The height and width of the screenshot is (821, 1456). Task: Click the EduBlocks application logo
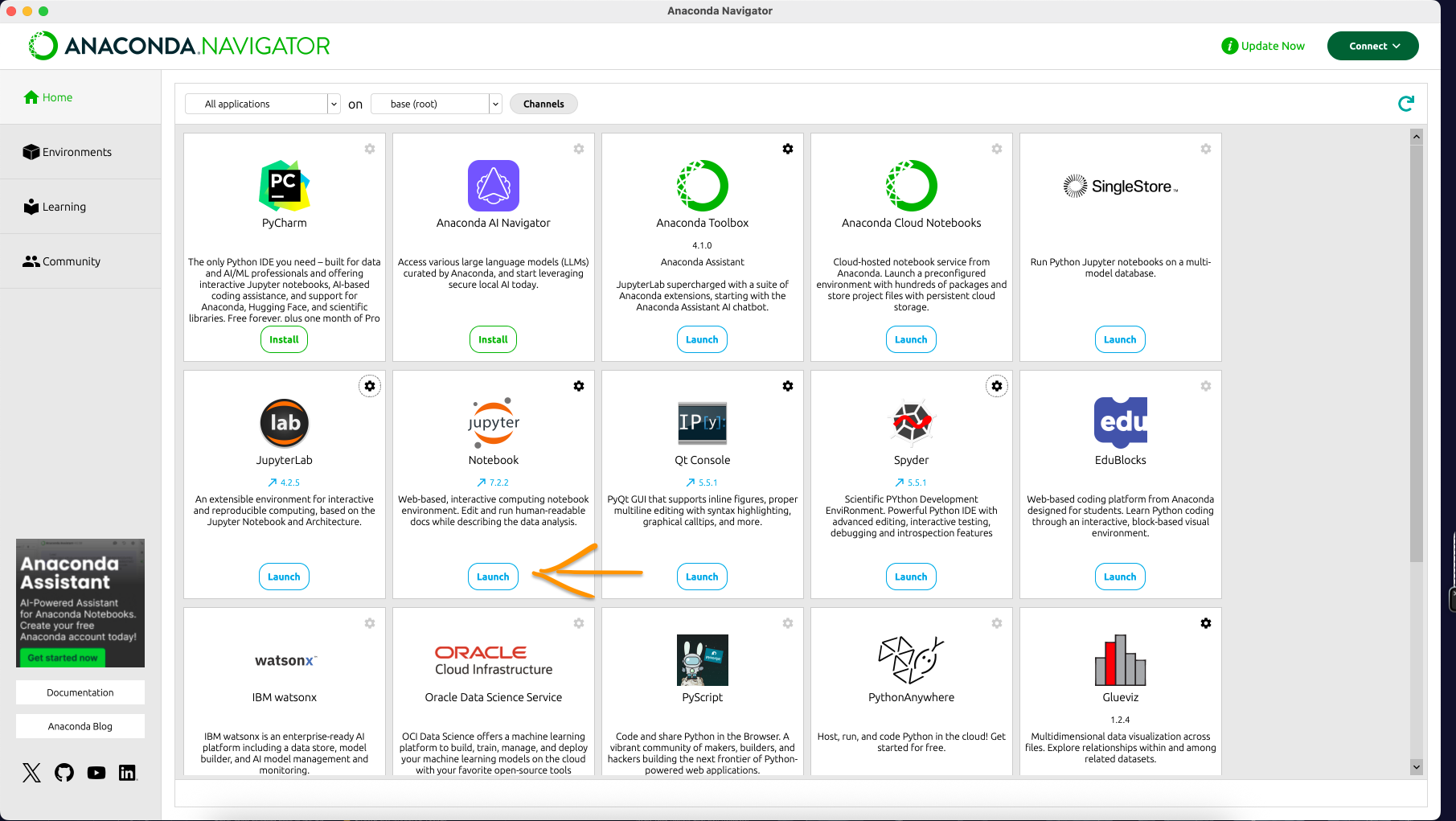[x=1121, y=423]
